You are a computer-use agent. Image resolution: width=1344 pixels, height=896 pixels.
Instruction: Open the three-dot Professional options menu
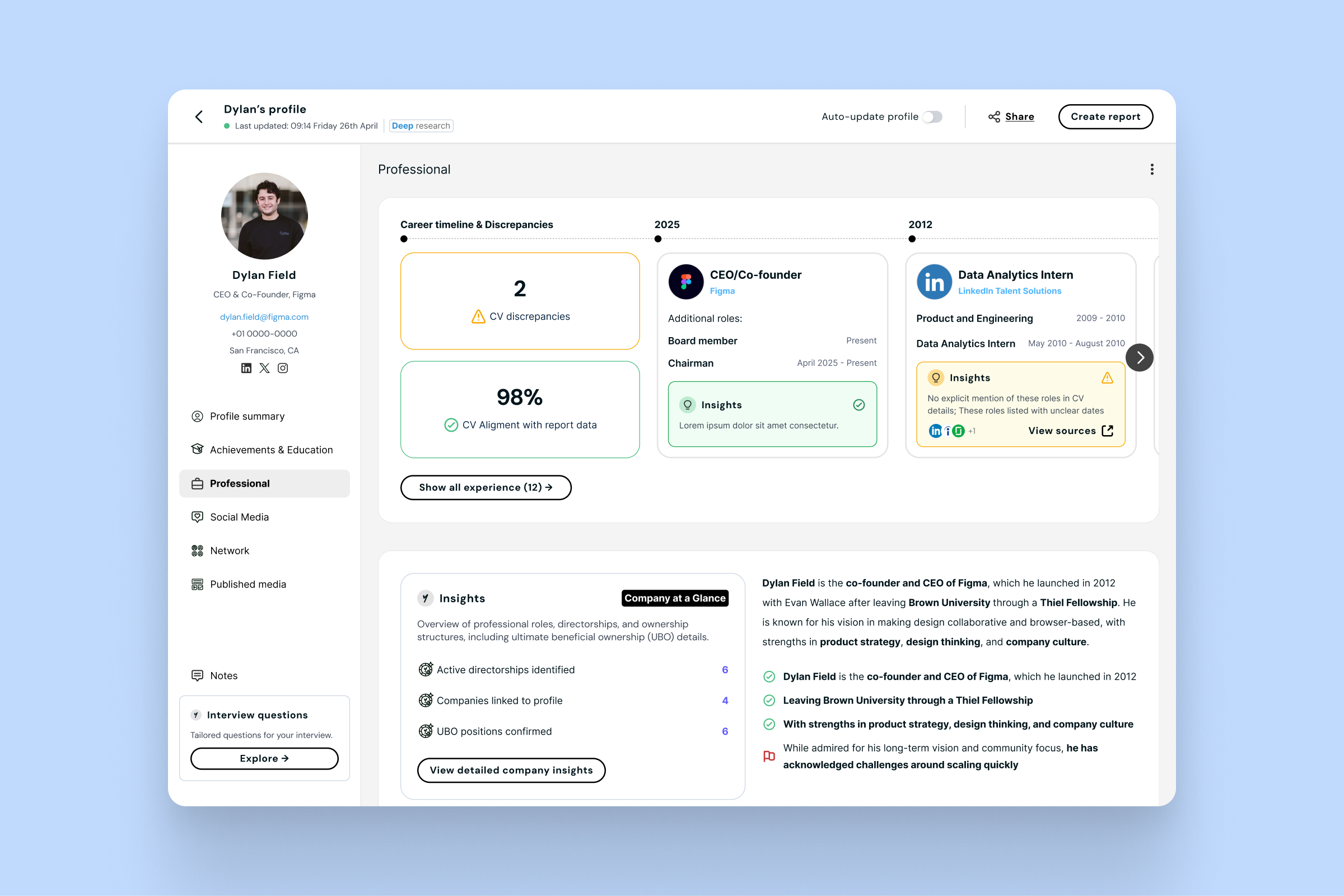tap(1152, 169)
